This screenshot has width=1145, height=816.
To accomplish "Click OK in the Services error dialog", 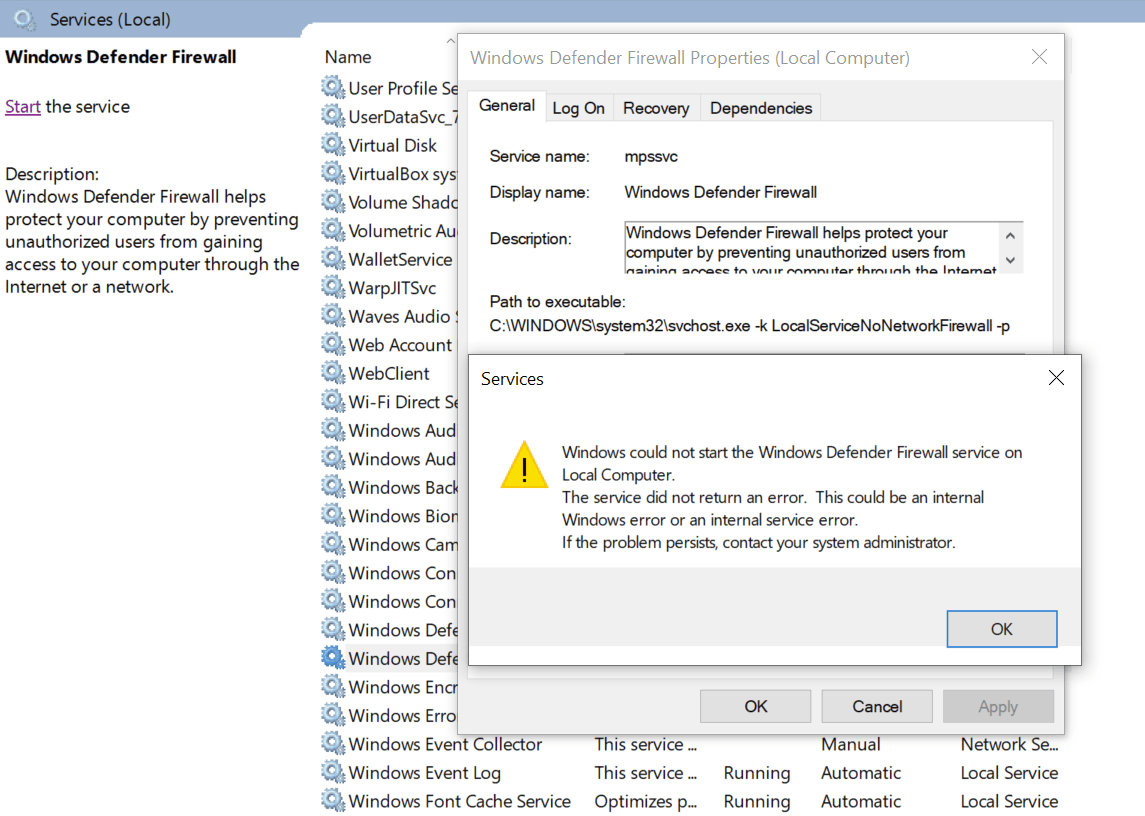I will click(1002, 629).
